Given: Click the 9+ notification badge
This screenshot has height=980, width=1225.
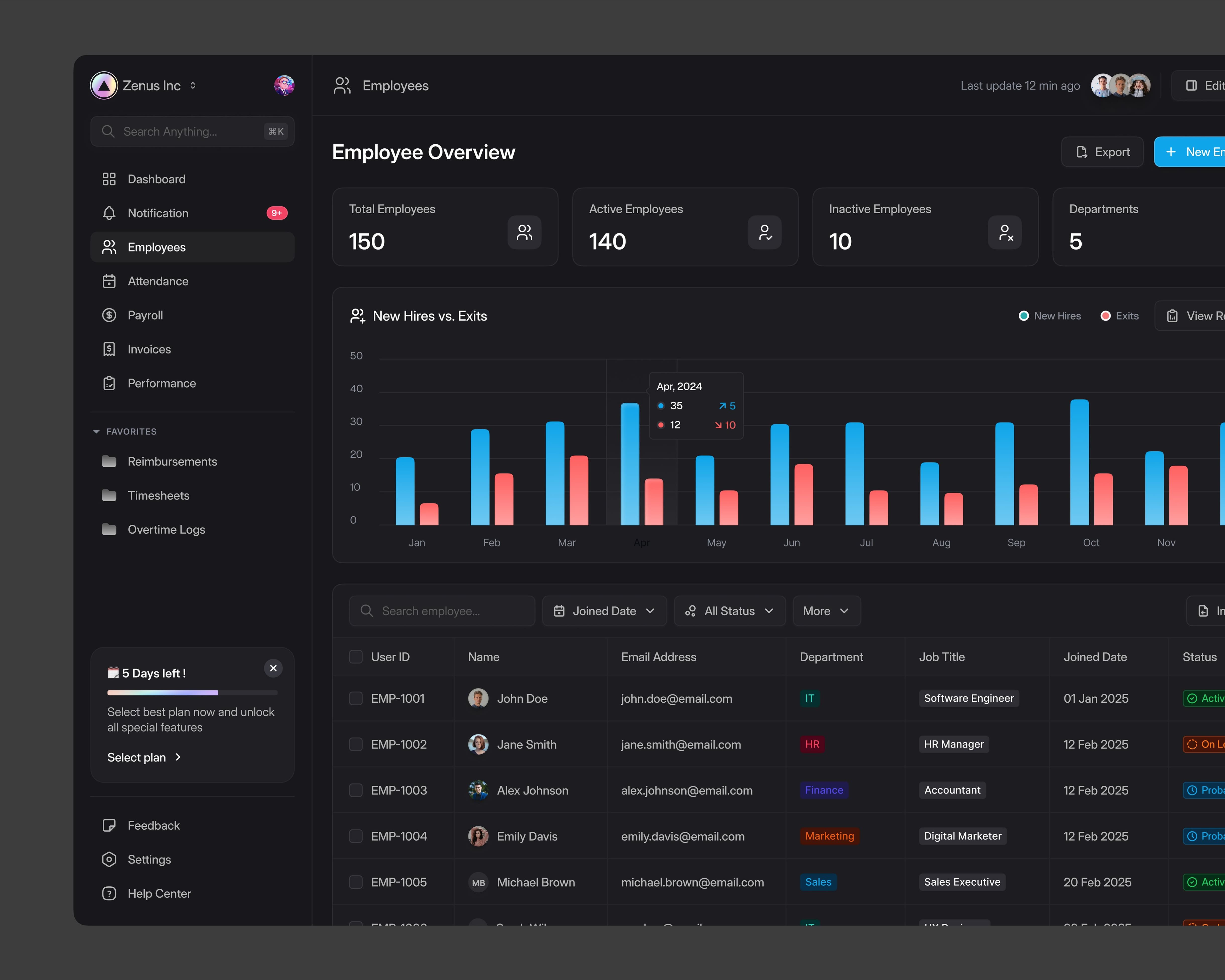Looking at the screenshot, I should pyautogui.click(x=277, y=213).
